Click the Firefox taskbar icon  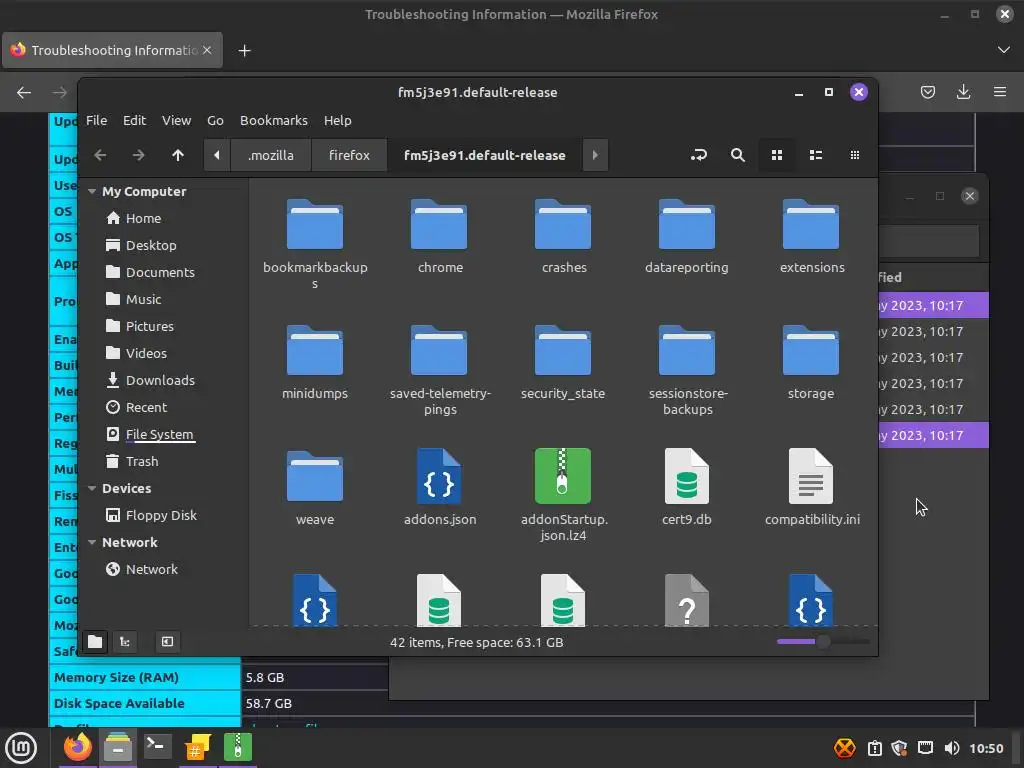coord(77,746)
